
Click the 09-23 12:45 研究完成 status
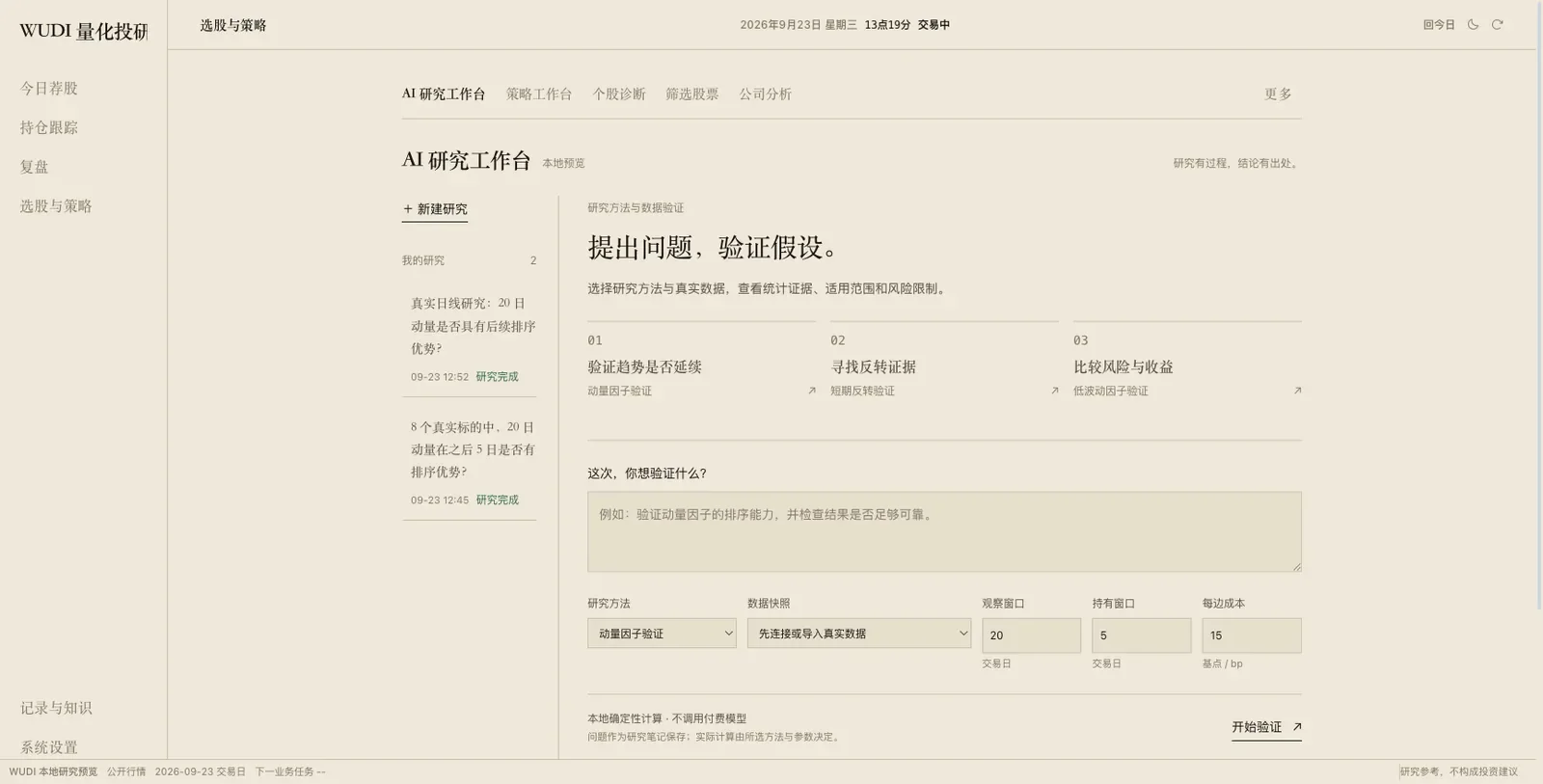(x=465, y=500)
